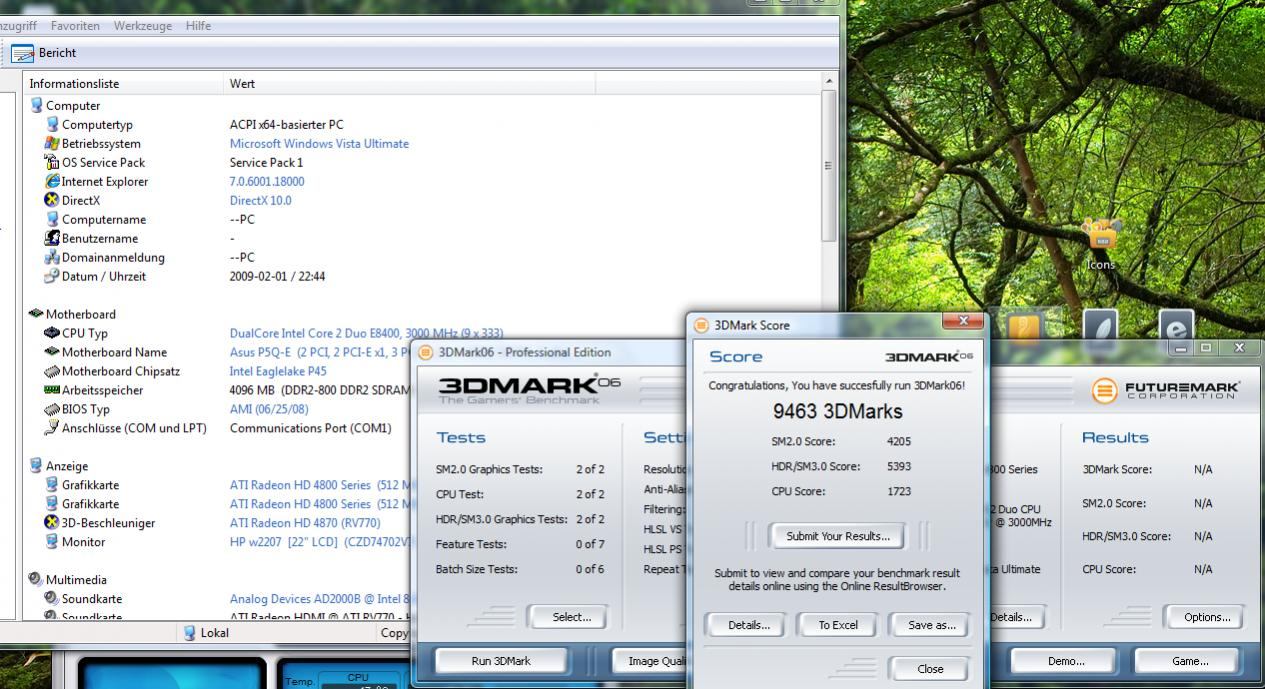Click the AMI (06/25/08) BIOS link

[269, 409]
